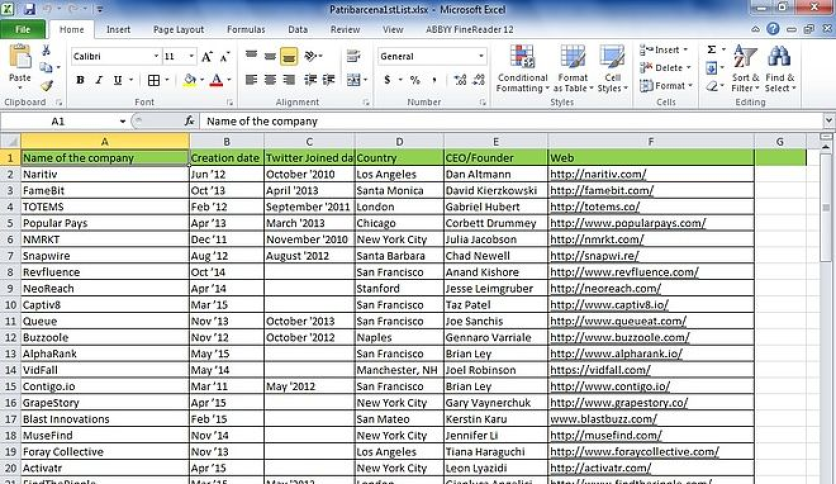This screenshot has width=836, height=484.
Task: Switch to the Data tab
Action: coord(298,30)
